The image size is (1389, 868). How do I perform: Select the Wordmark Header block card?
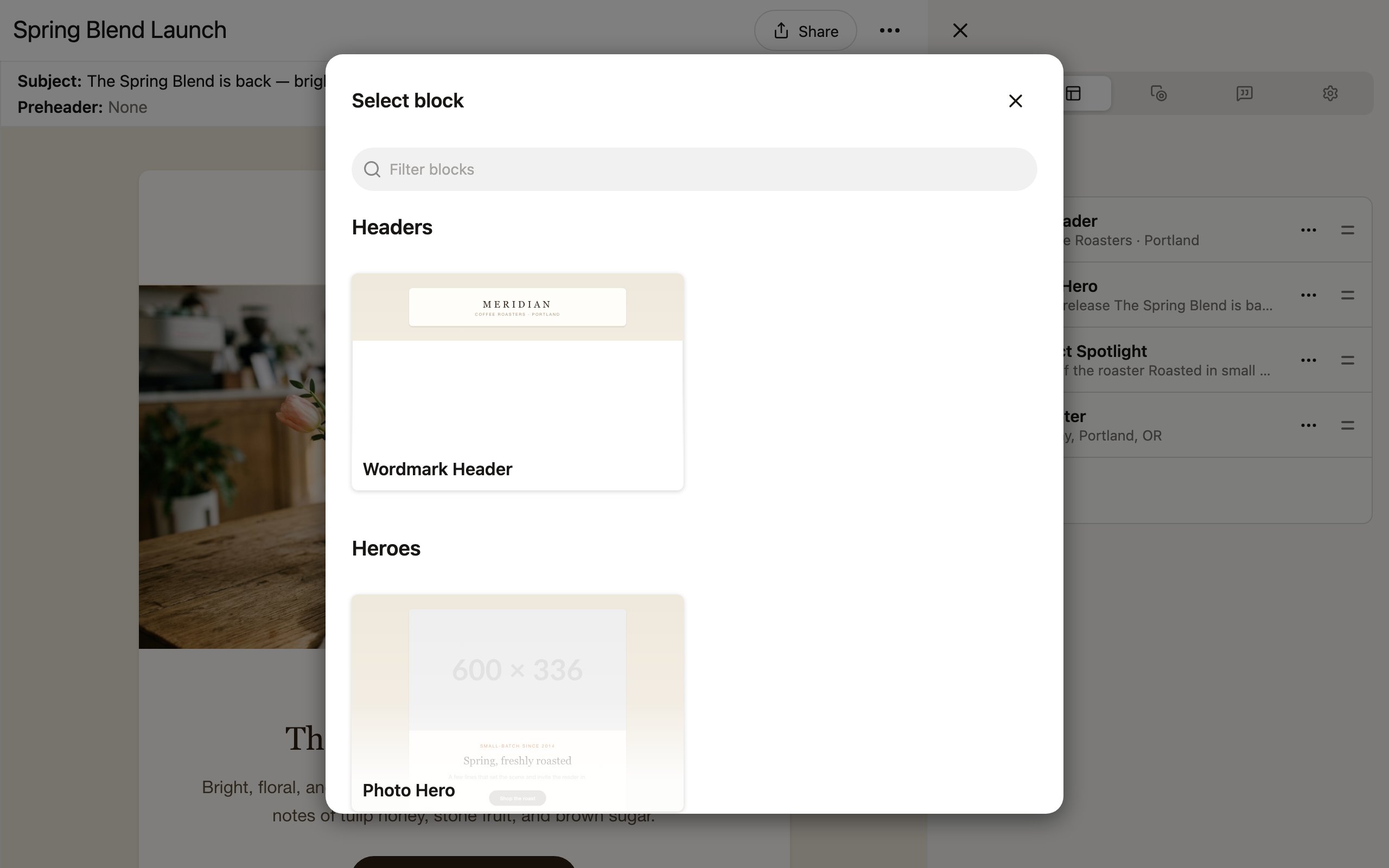point(517,382)
